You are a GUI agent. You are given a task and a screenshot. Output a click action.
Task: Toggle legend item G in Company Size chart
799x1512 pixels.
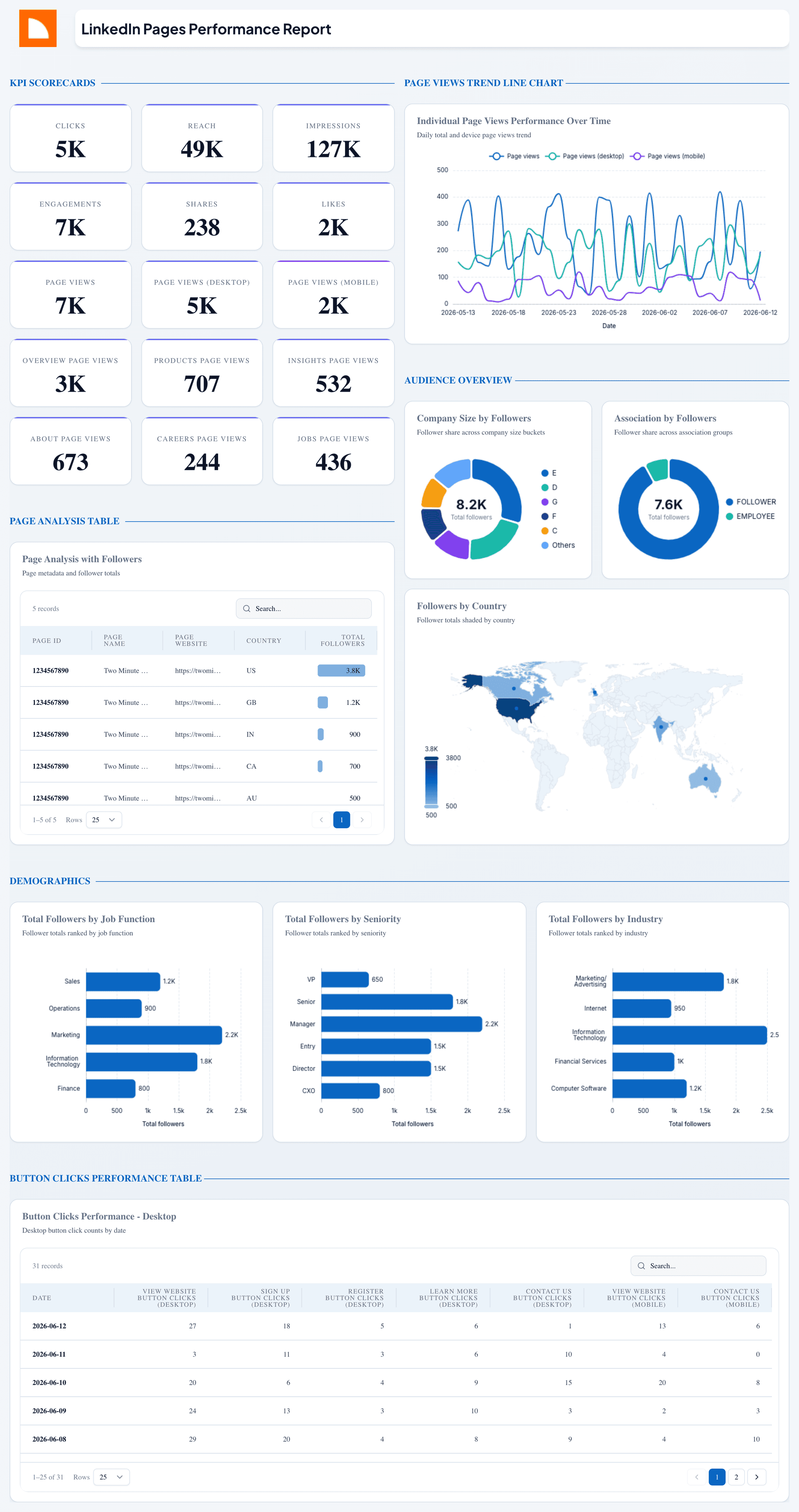click(x=549, y=502)
